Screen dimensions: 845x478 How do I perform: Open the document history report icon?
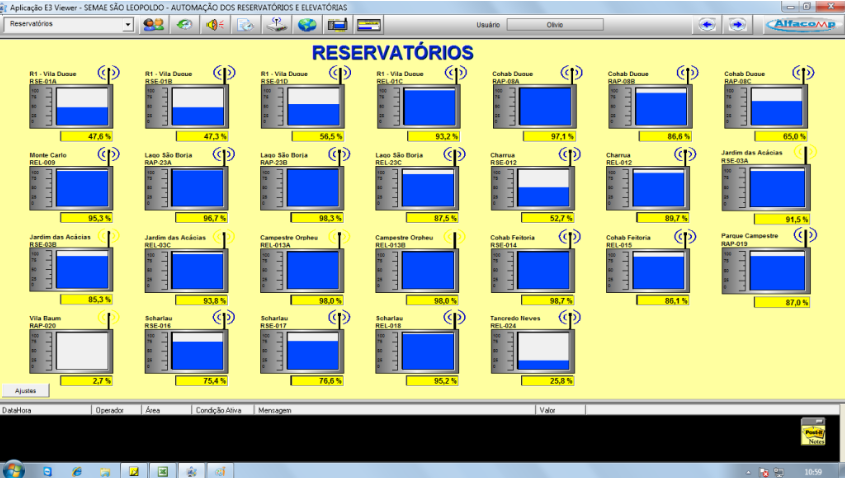[245, 24]
